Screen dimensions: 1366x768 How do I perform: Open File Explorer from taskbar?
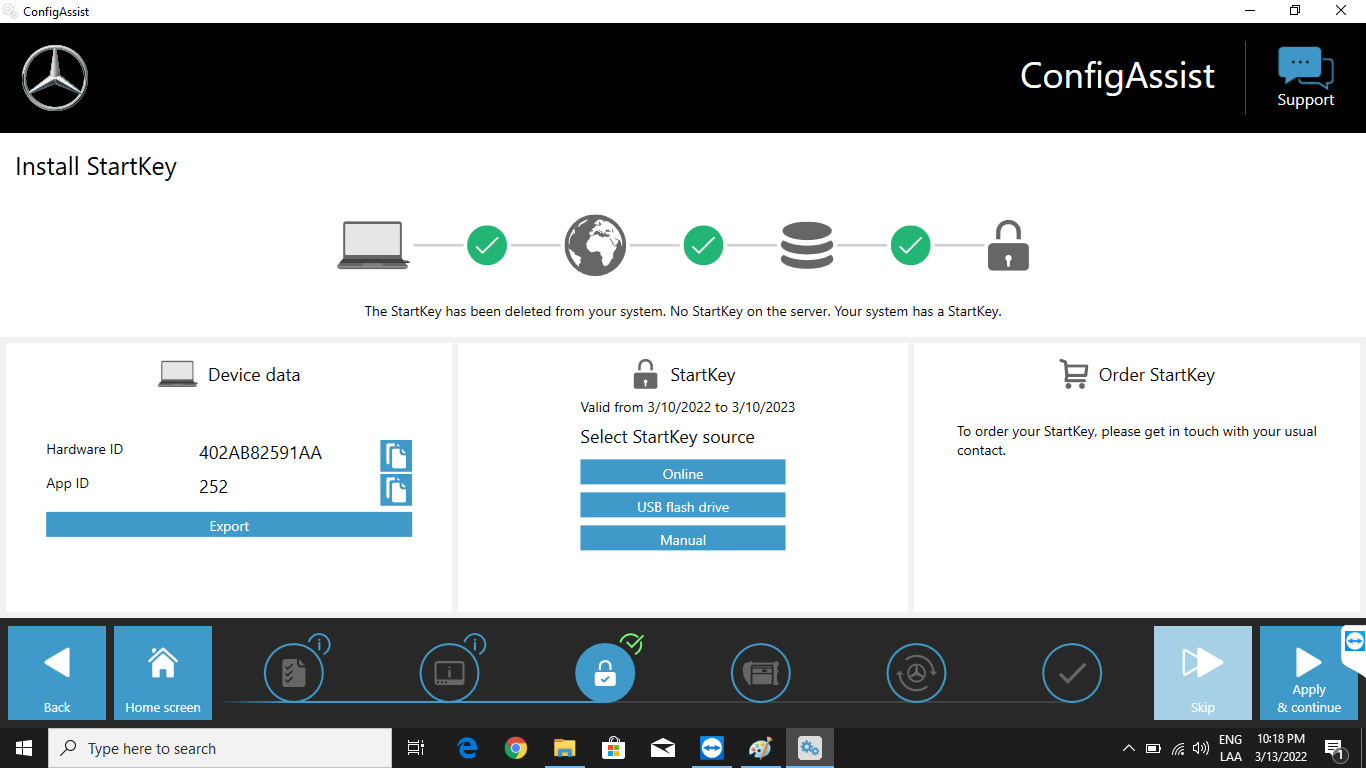click(x=565, y=748)
